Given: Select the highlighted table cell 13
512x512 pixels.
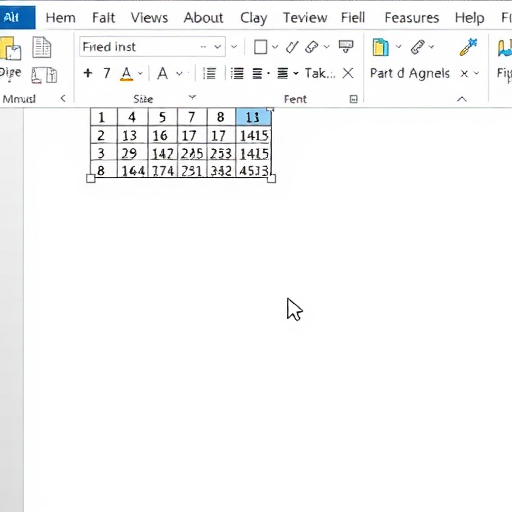Looking at the screenshot, I should (253, 117).
